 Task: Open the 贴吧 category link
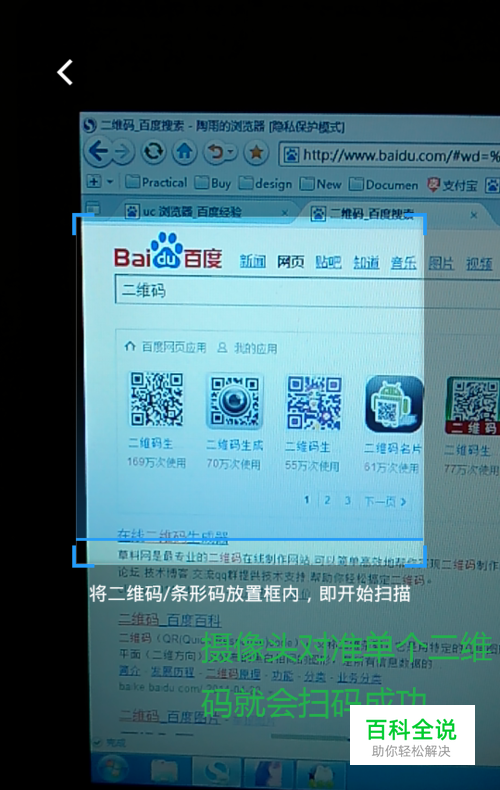(328, 262)
